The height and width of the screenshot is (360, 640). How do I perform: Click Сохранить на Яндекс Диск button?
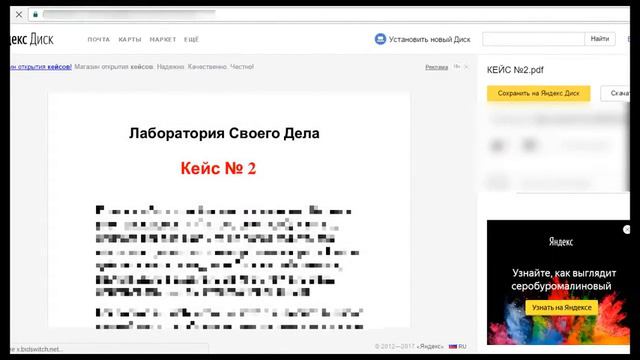coord(538,93)
